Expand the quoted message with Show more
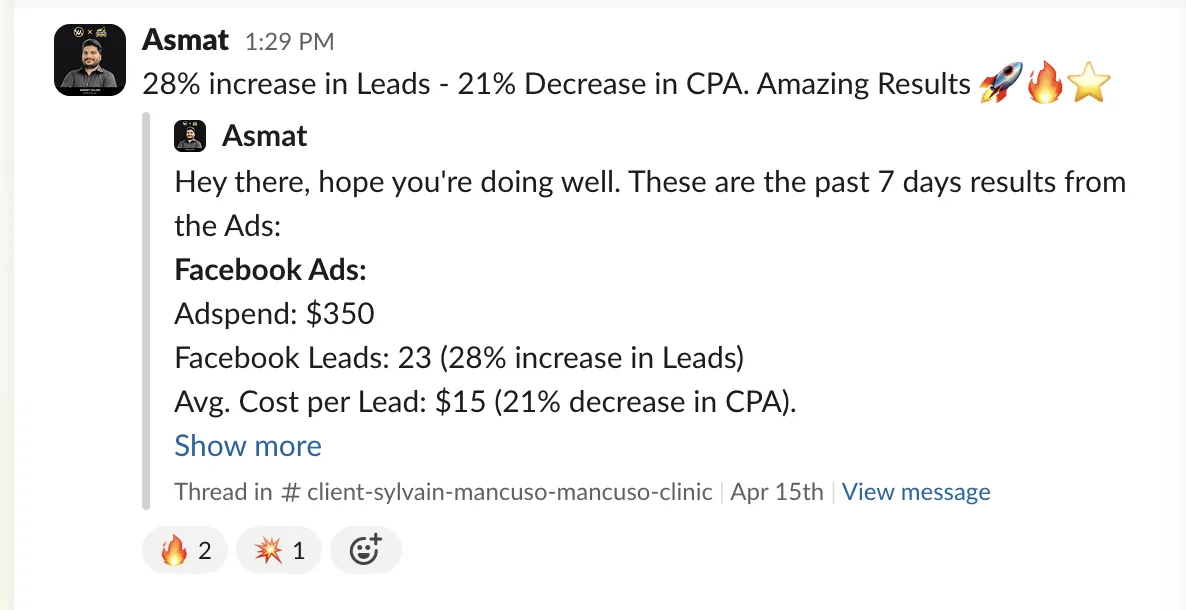The height and width of the screenshot is (610, 1186). 248,446
